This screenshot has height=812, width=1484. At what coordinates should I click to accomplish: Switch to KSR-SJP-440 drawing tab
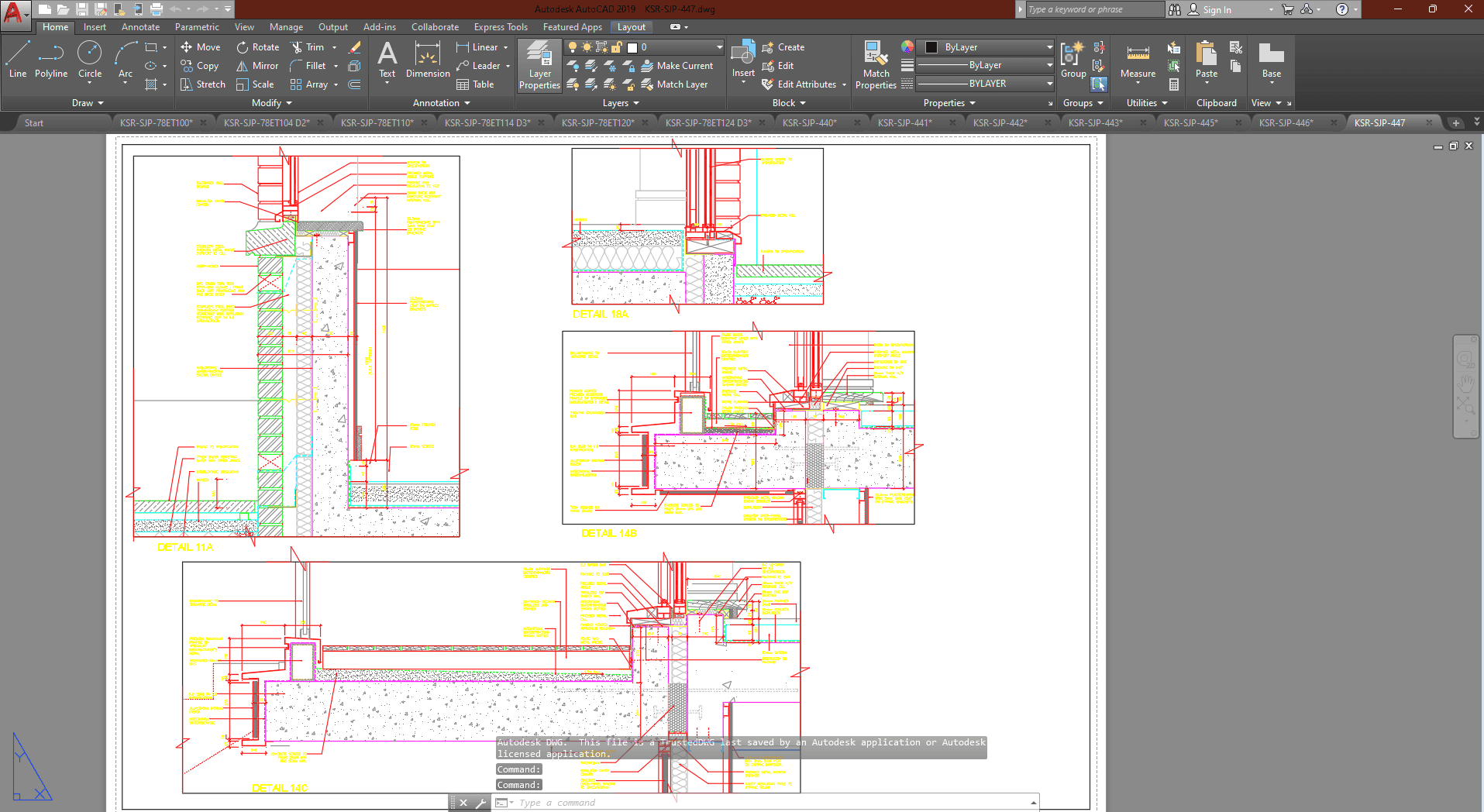click(809, 122)
